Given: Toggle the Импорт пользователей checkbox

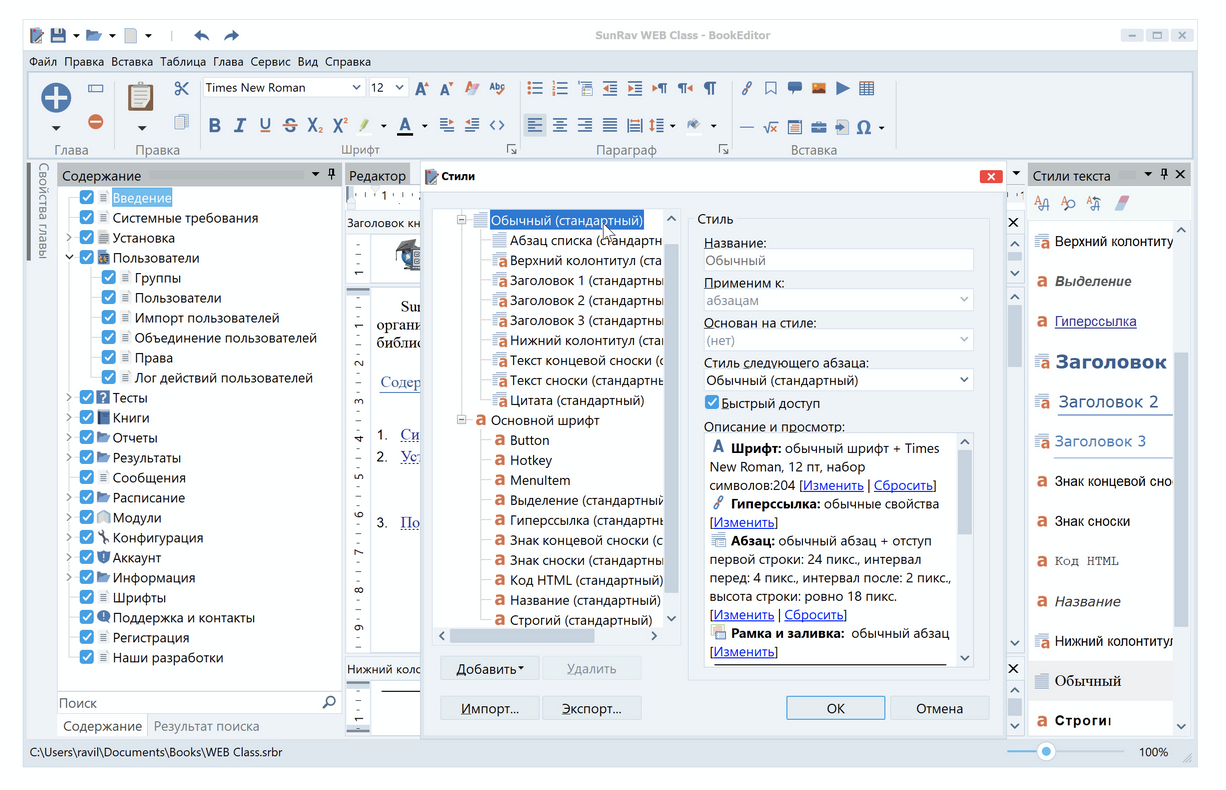Looking at the screenshot, I should (x=109, y=318).
